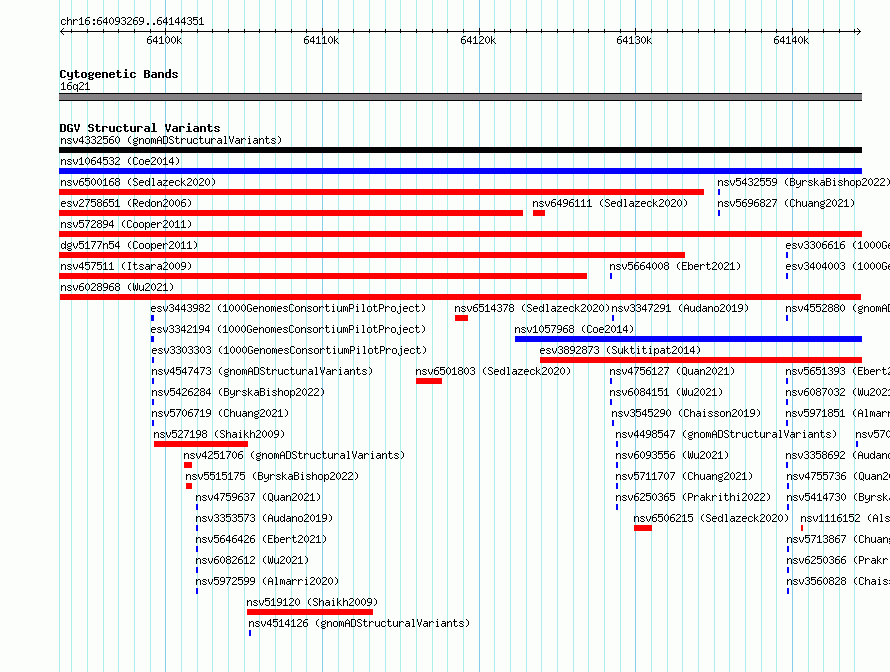Open variant dgv5177n54 (Cooper2011)
890x672 pixels.
point(129,245)
